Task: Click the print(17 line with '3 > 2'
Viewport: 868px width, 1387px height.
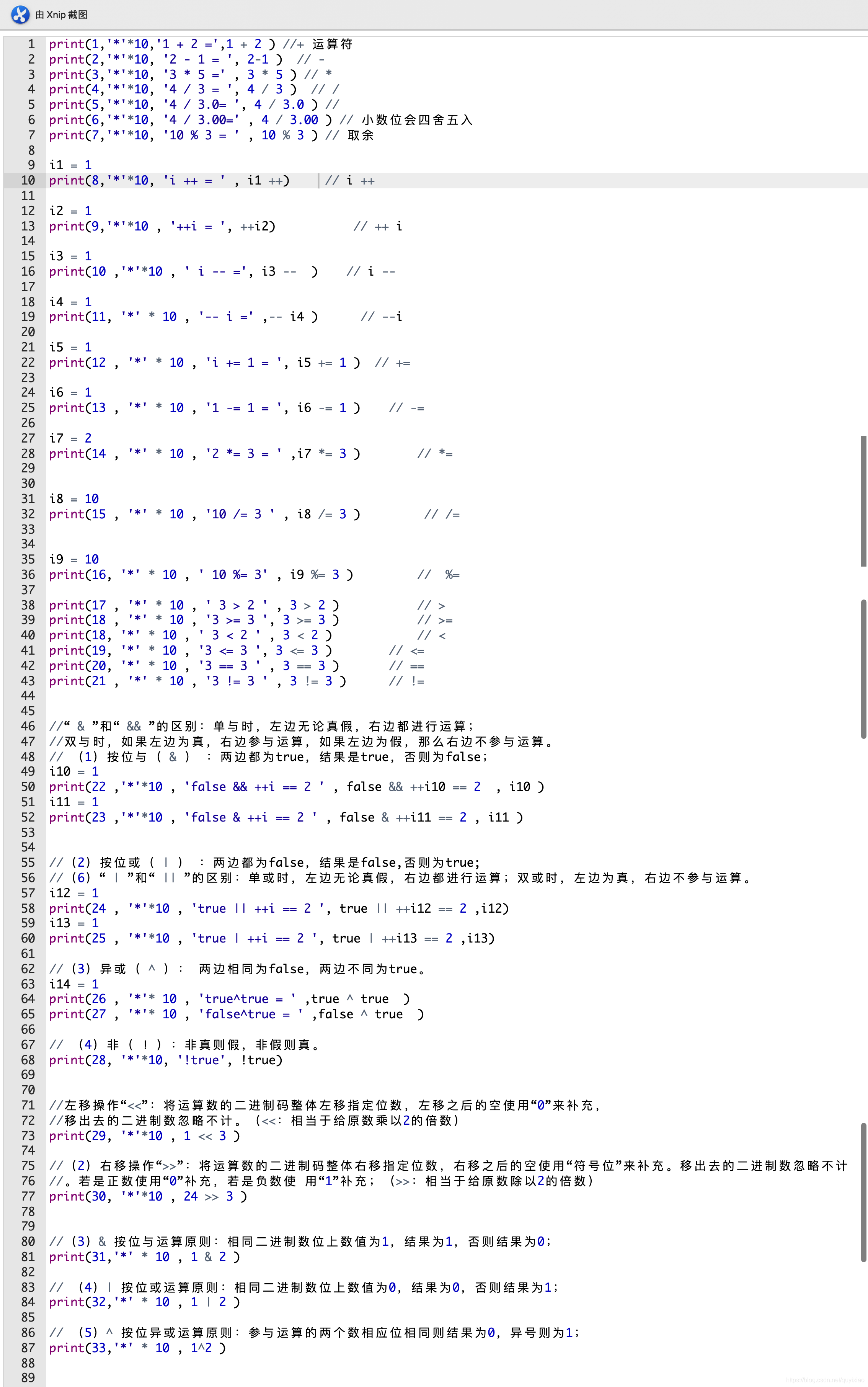Action: [x=194, y=605]
